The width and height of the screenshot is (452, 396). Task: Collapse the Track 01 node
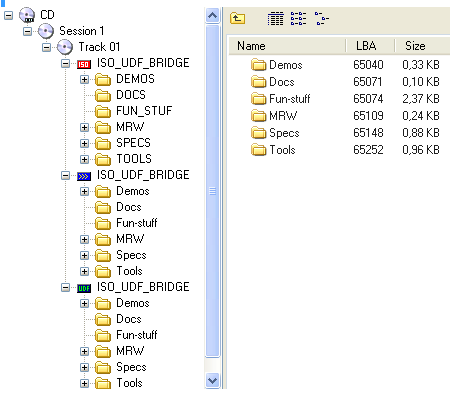click(46, 47)
